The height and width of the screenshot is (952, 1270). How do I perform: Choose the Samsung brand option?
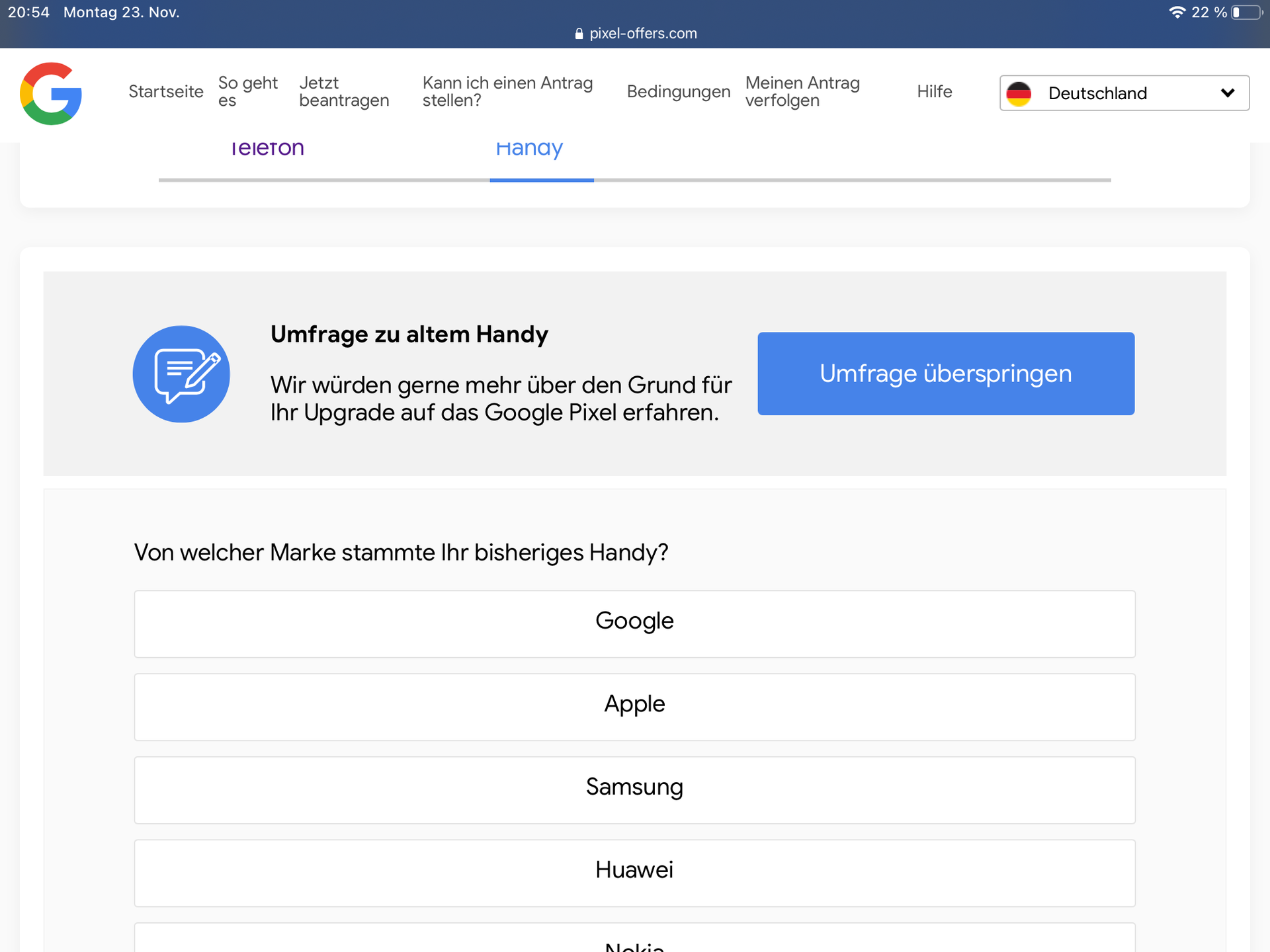tap(635, 790)
